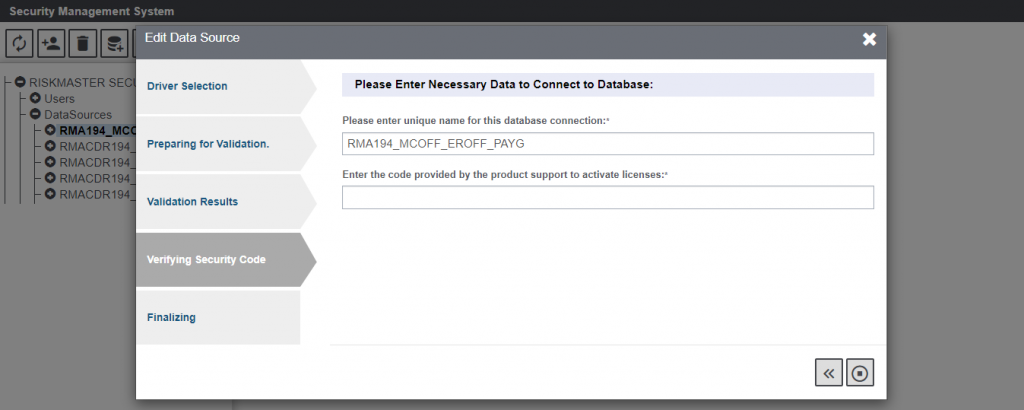This screenshot has width=1024, height=410.
Task: Collapse the DataSources tree node
Action: pyautogui.click(x=35, y=115)
